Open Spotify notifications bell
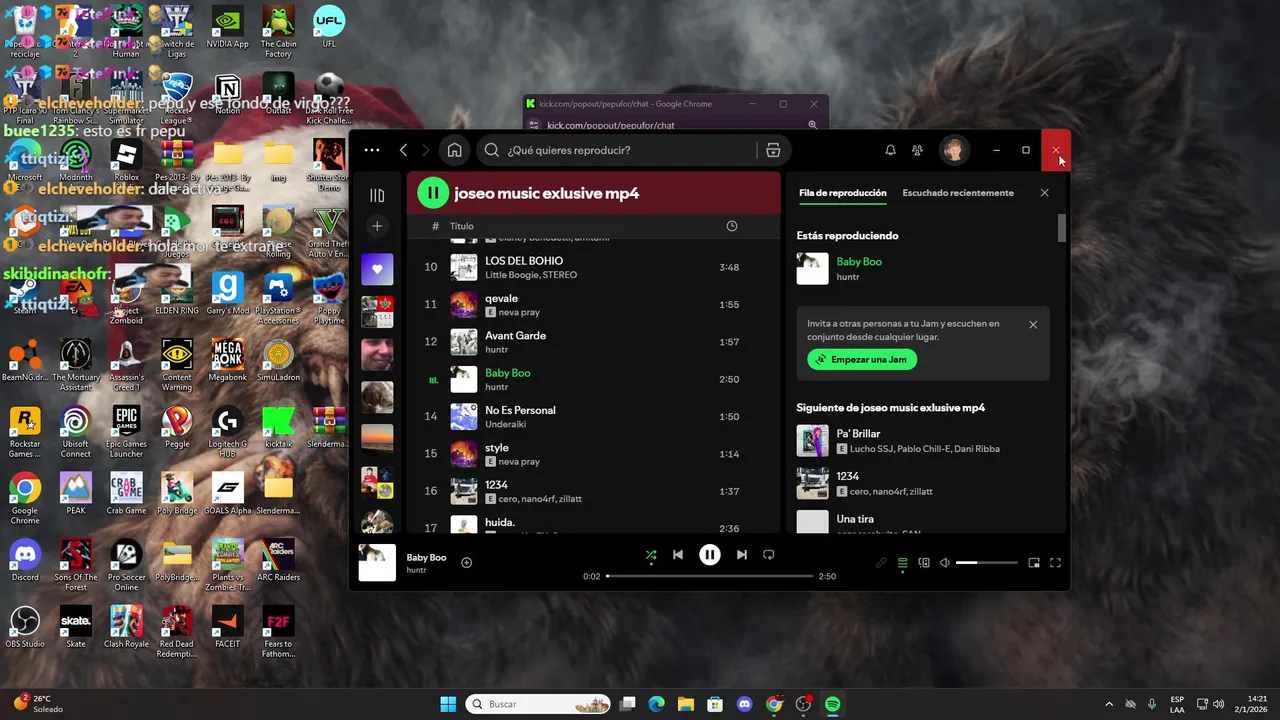1280x720 pixels. (x=890, y=150)
